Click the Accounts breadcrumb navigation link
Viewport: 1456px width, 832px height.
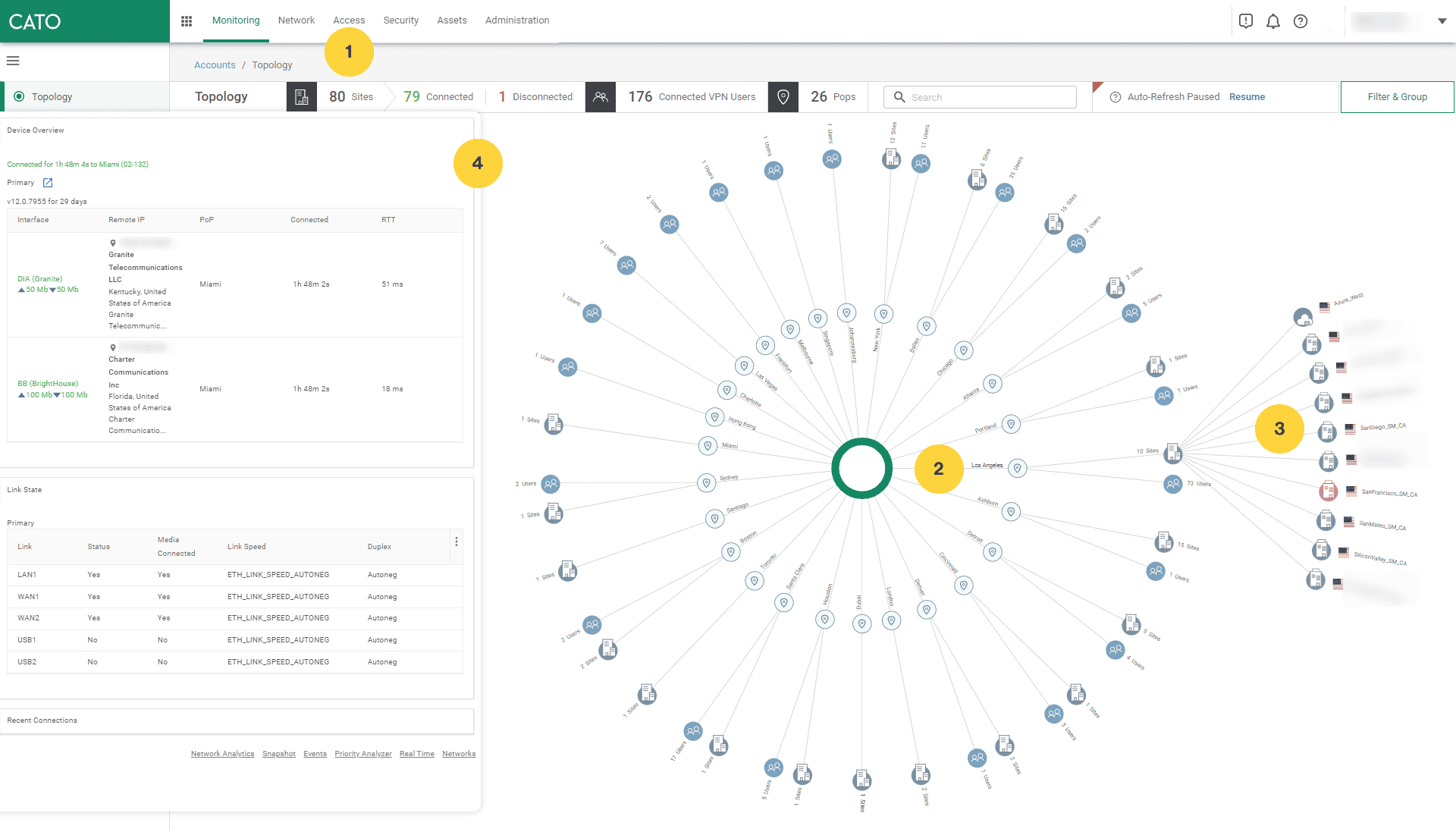pos(213,65)
